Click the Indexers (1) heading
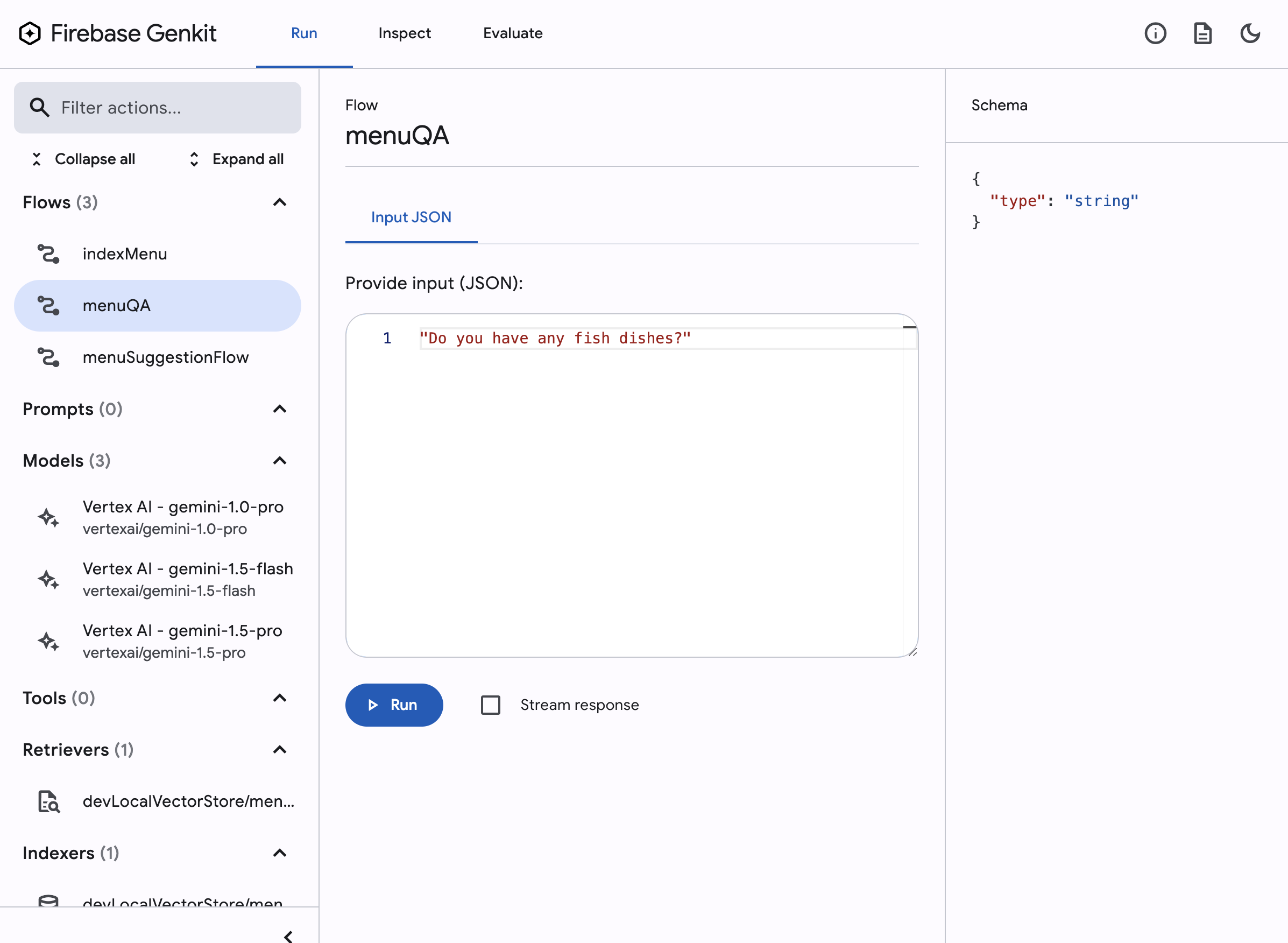This screenshot has width=1288, height=943. [72, 853]
